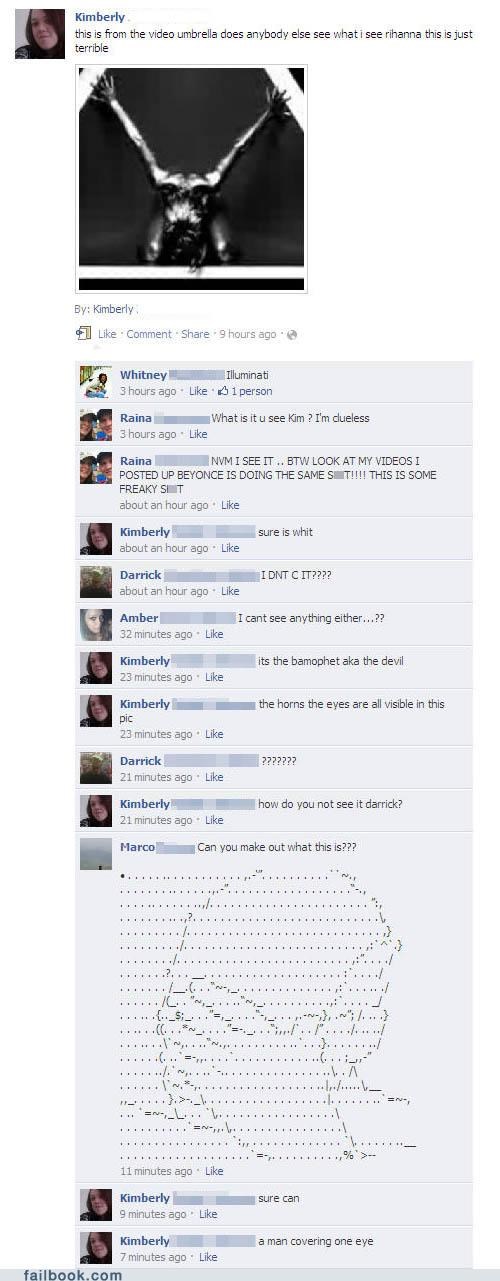
Task: Share the Umbrella video post
Action: tap(195, 334)
